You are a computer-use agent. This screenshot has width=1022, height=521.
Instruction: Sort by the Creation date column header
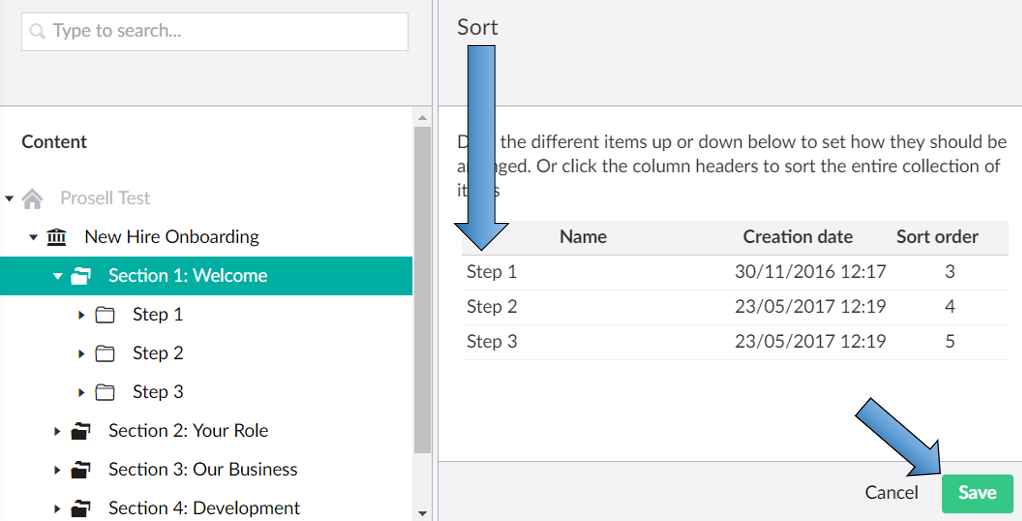[797, 237]
